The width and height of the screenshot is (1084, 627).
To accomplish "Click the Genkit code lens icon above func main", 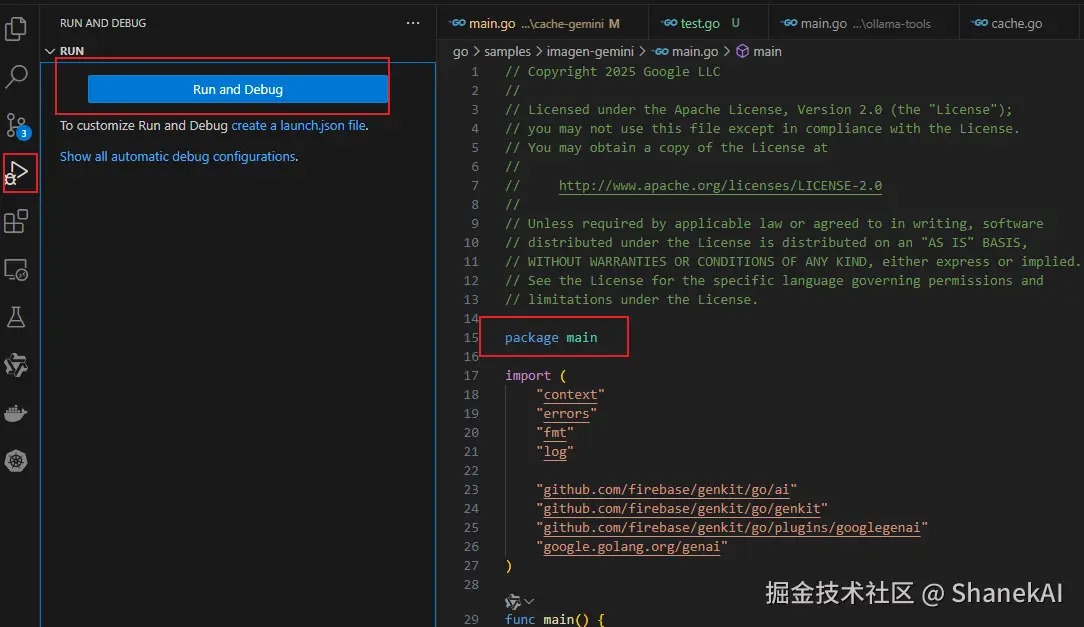I will tap(512, 601).
